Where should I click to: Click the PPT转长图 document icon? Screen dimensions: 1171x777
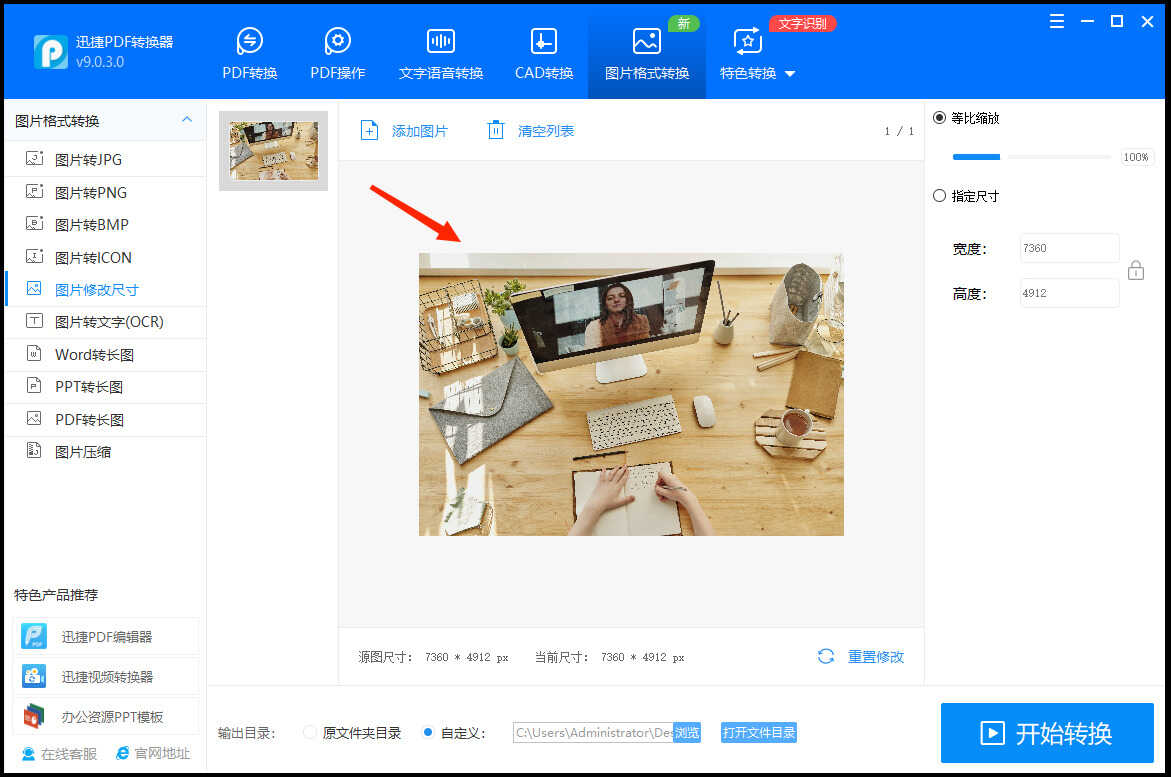pos(34,386)
